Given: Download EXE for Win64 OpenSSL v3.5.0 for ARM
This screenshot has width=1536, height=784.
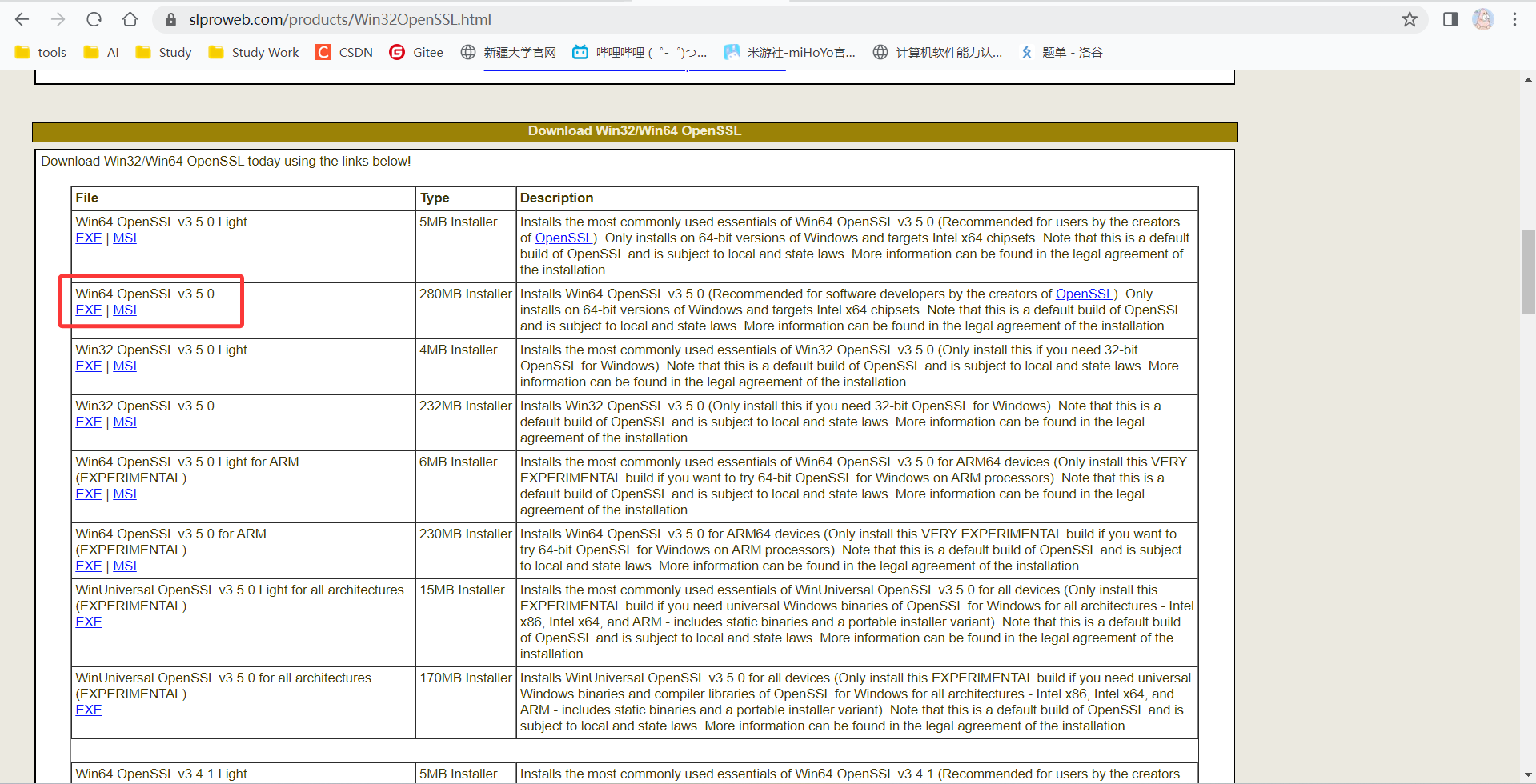Looking at the screenshot, I should click(x=89, y=566).
